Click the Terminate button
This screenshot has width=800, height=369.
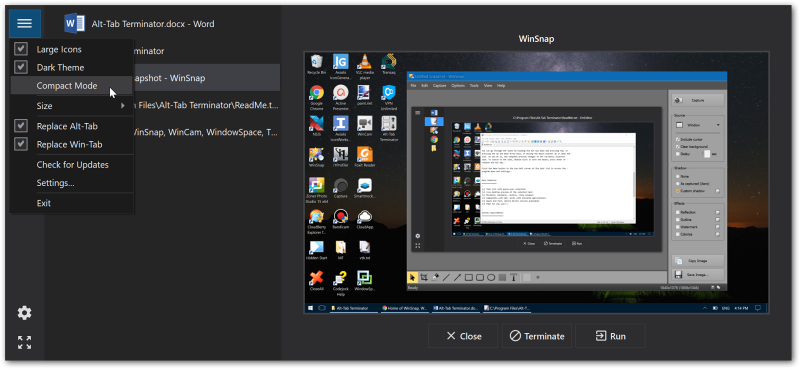537,336
